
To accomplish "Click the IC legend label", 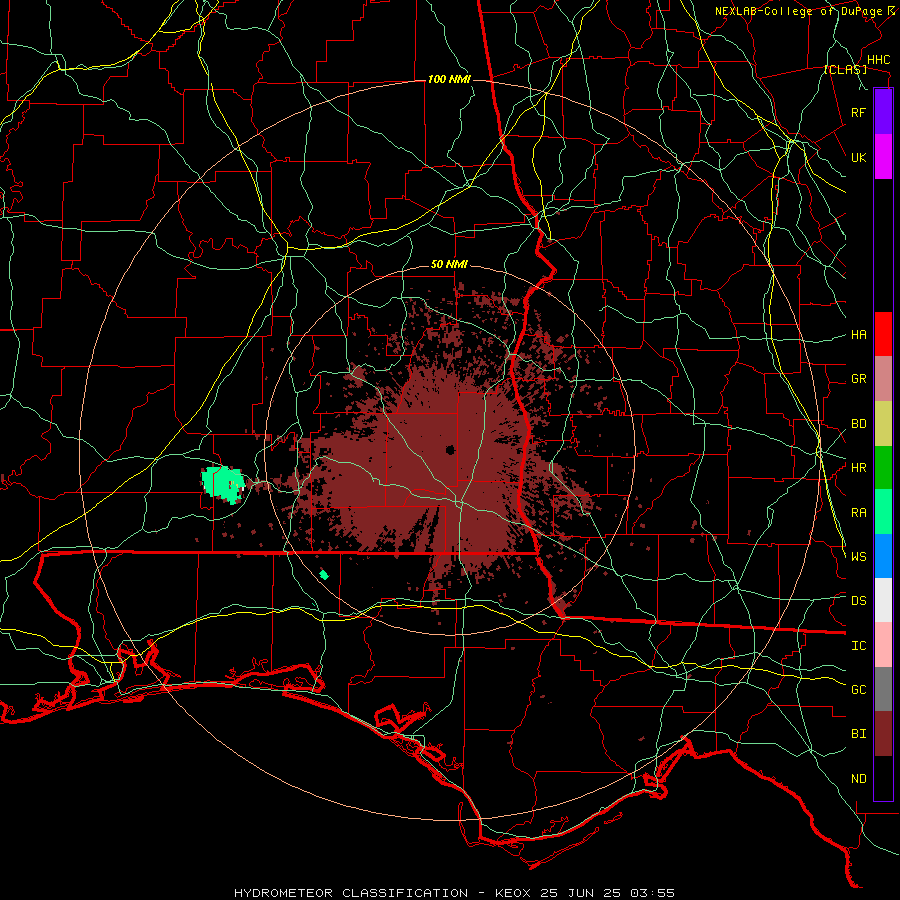I will [x=858, y=646].
